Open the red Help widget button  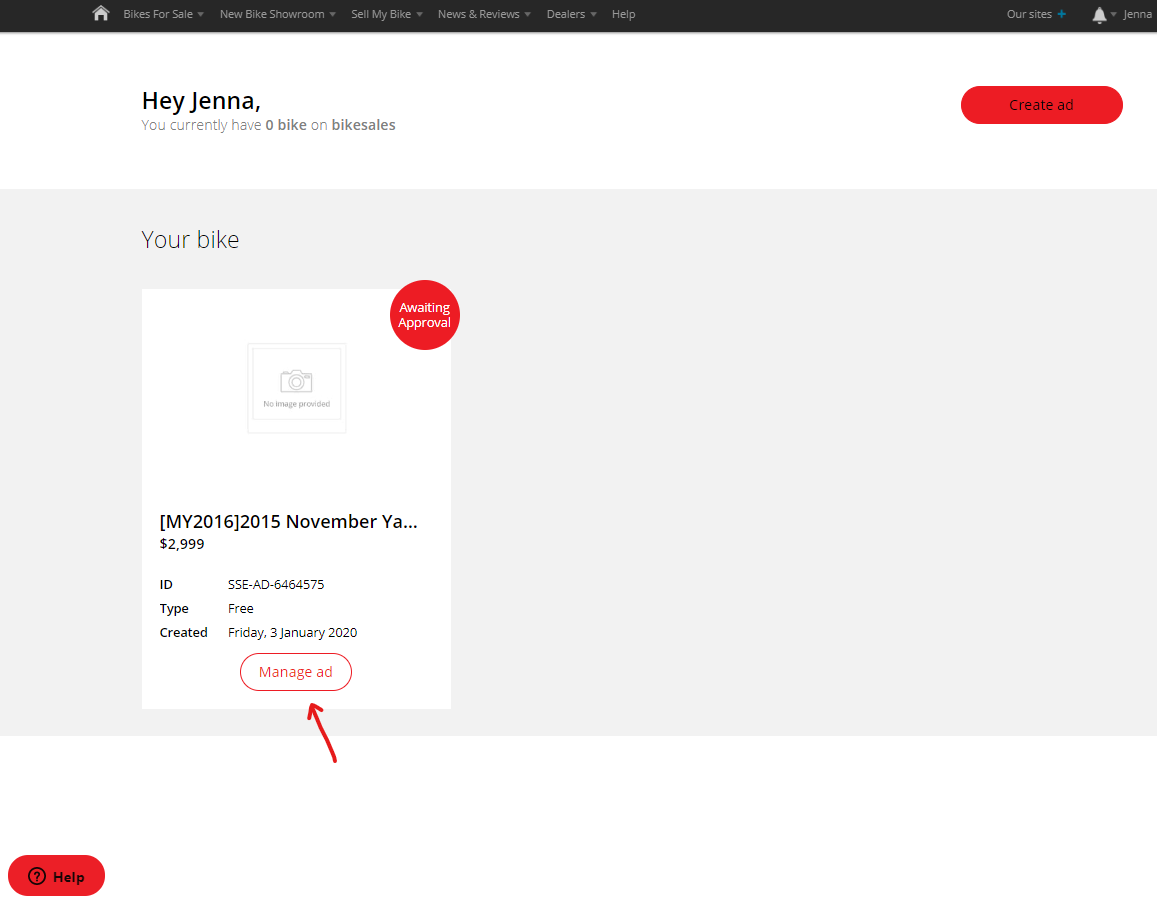[57, 876]
